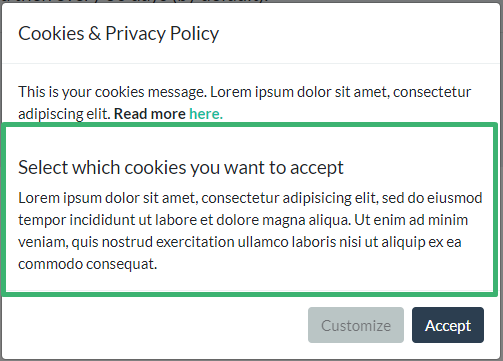
Task: Click the line starting "veniam, quis nostrud exercitation"
Action: [240, 242]
